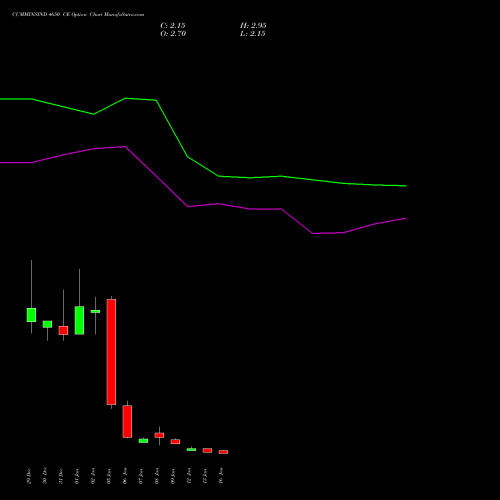Select the tiny green candle above 12 Jan
This screenshot has height=500, width=500.
191,450
